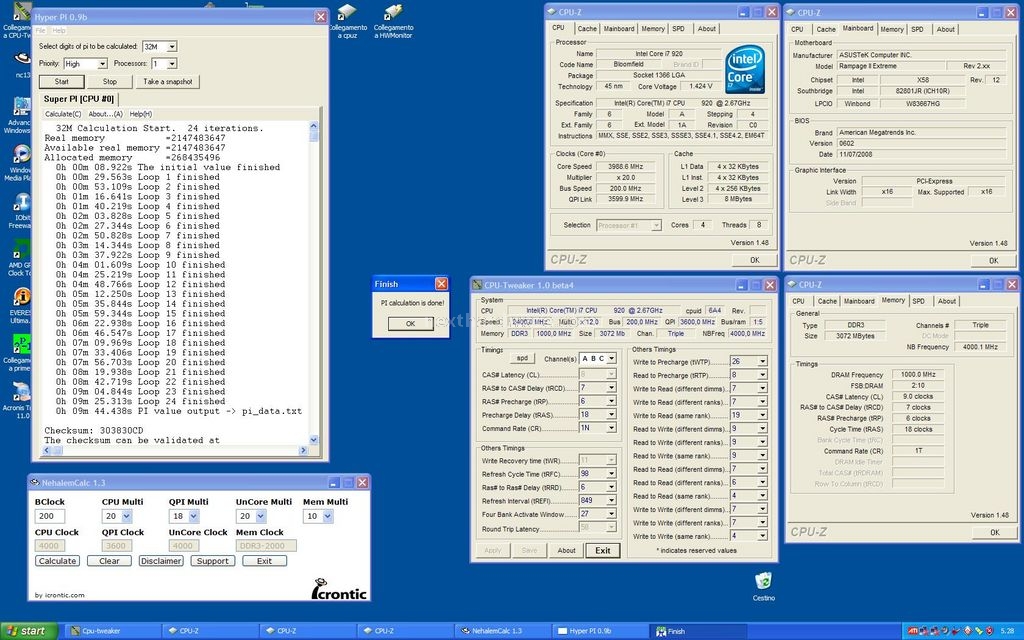This screenshot has width=1024, height=640.
Task: Open the Processors count dropdown
Action: coord(172,64)
